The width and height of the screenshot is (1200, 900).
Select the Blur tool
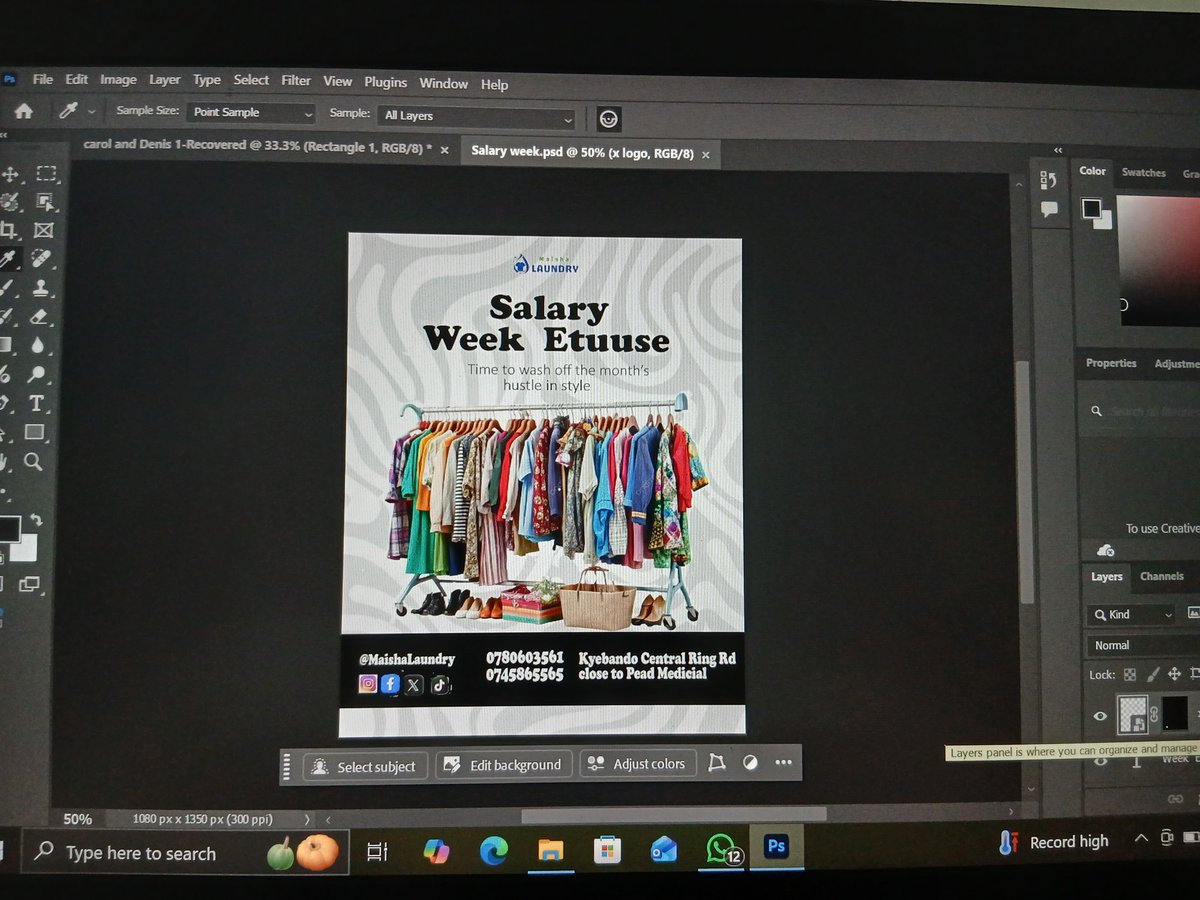pos(38,346)
